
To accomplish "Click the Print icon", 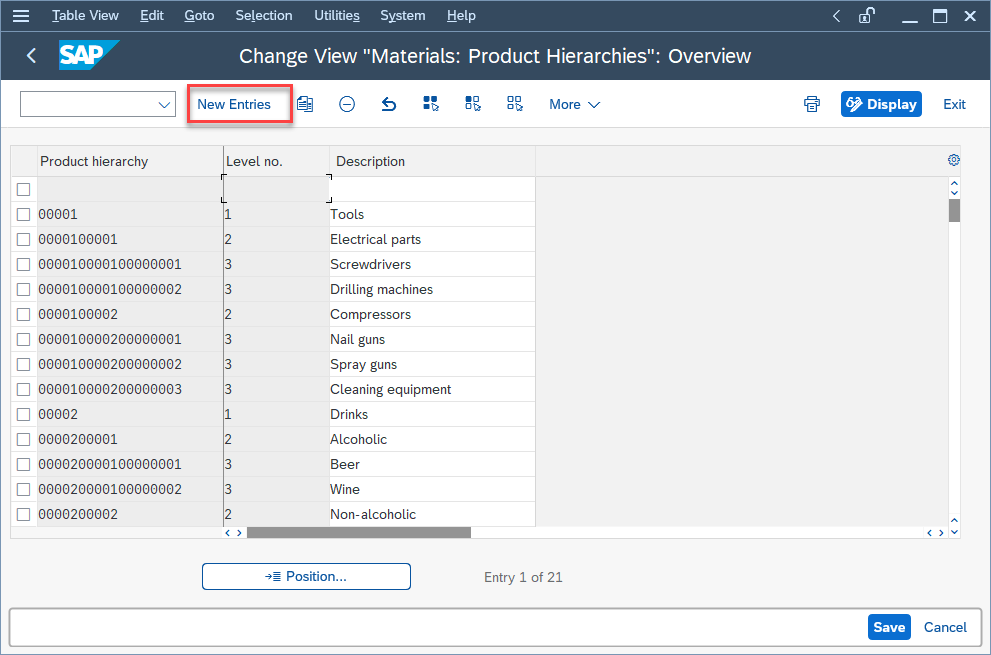I will tap(811, 104).
